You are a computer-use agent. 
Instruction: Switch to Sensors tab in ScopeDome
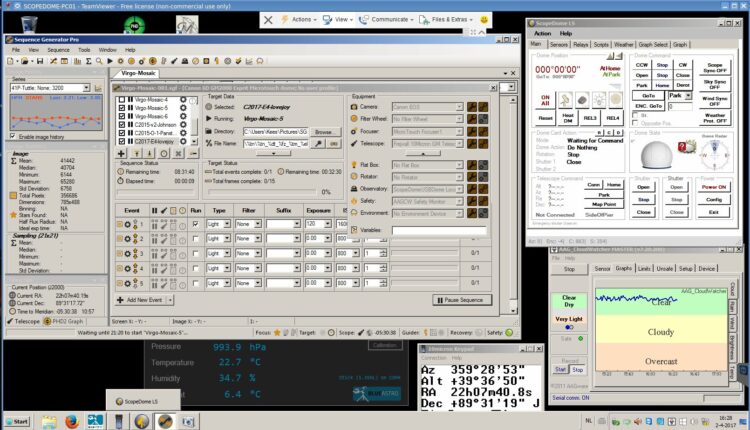point(559,44)
